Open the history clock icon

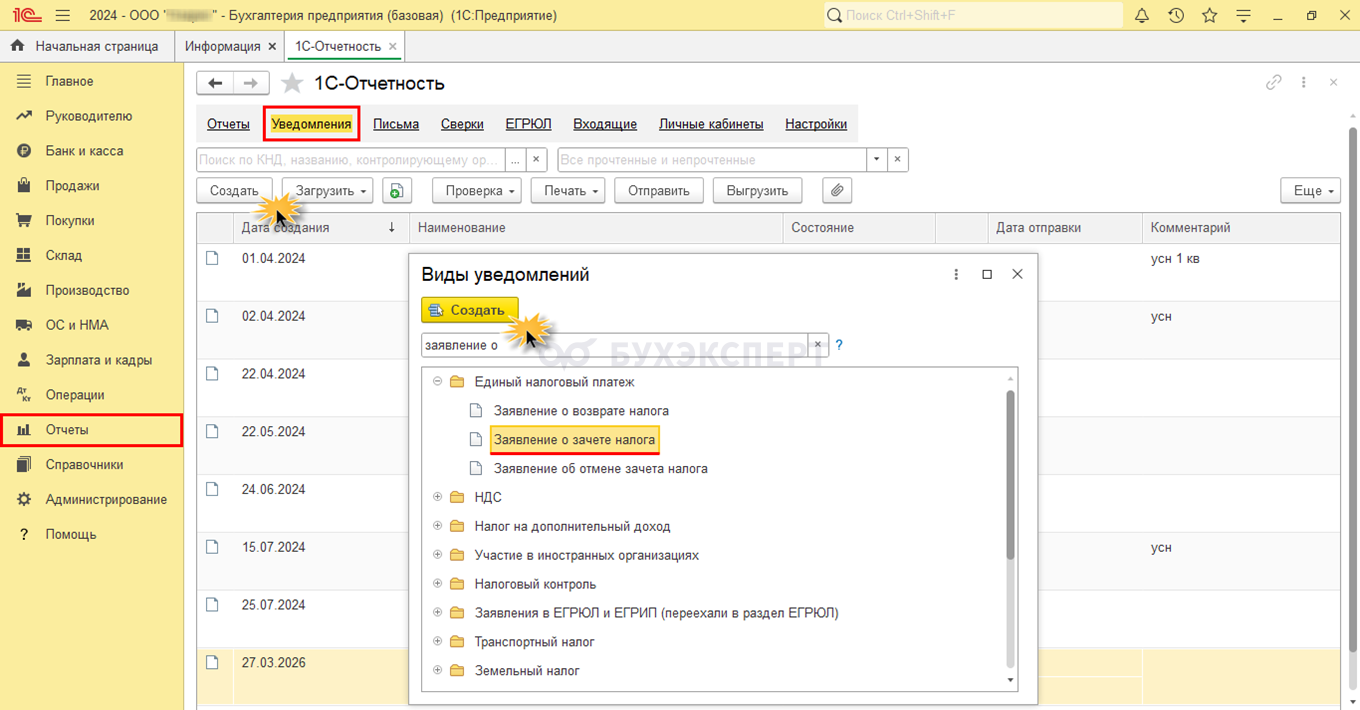pyautogui.click(x=1176, y=16)
